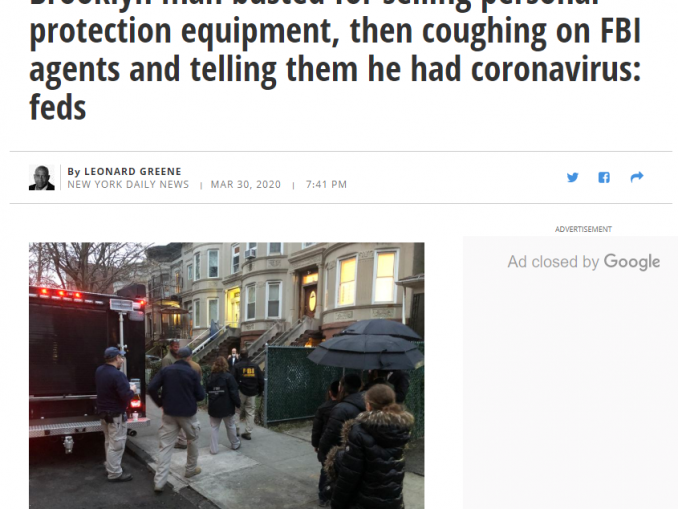Click the agent wearing the FBI jacket

pyautogui.click(x=248, y=394)
